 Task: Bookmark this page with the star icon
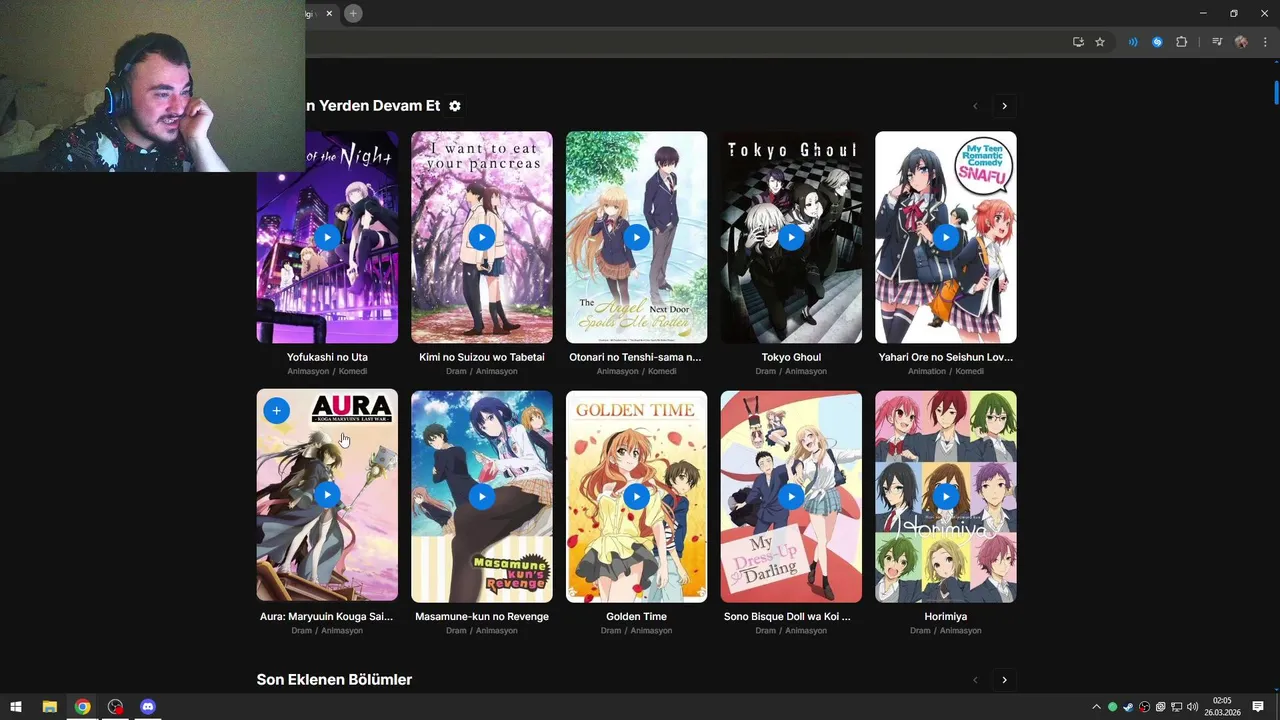click(1100, 42)
